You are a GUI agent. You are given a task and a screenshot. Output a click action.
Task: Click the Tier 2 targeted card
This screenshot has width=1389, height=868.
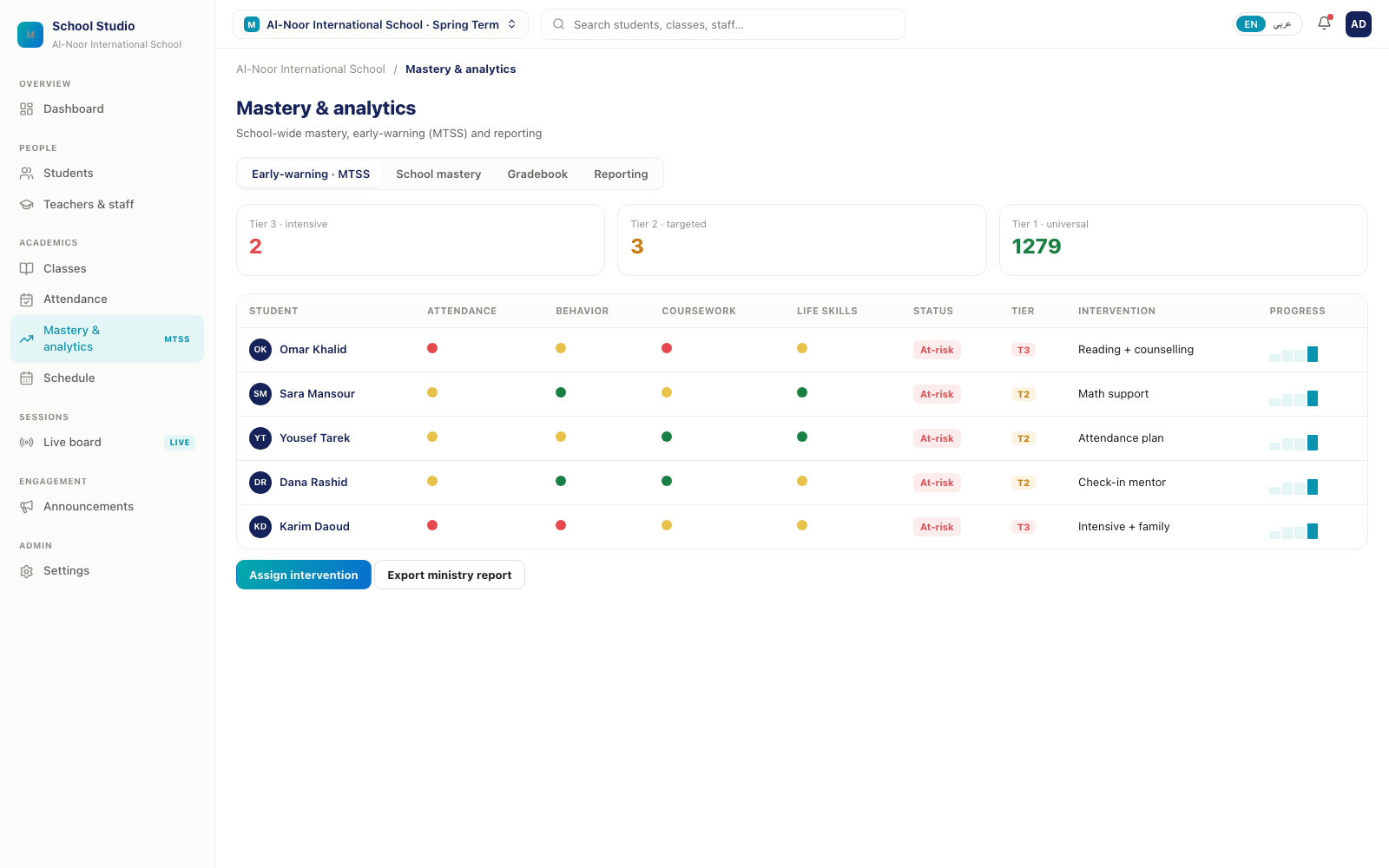pos(802,240)
